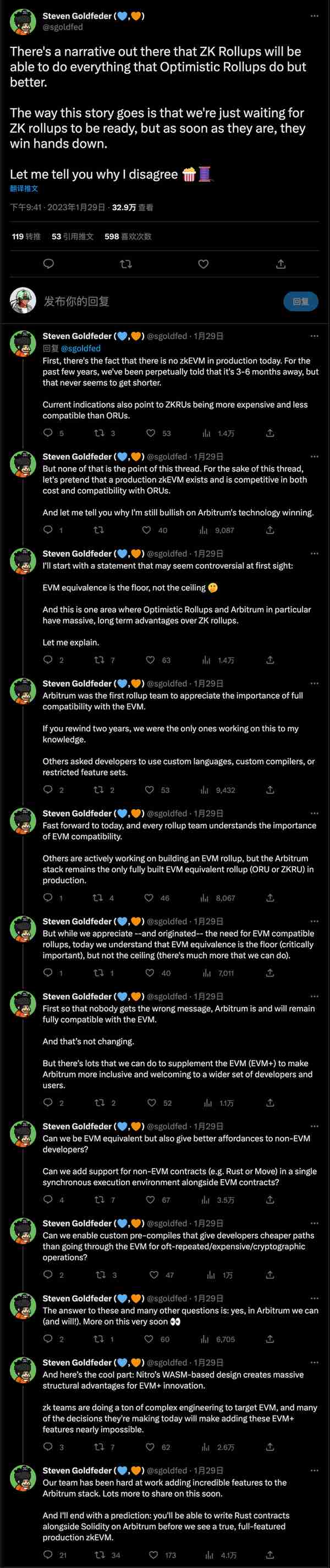The height and width of the screenshot is (1568, 330).
Task: View the 53 引用推文 quote tweets
Action: click(72, 236)
